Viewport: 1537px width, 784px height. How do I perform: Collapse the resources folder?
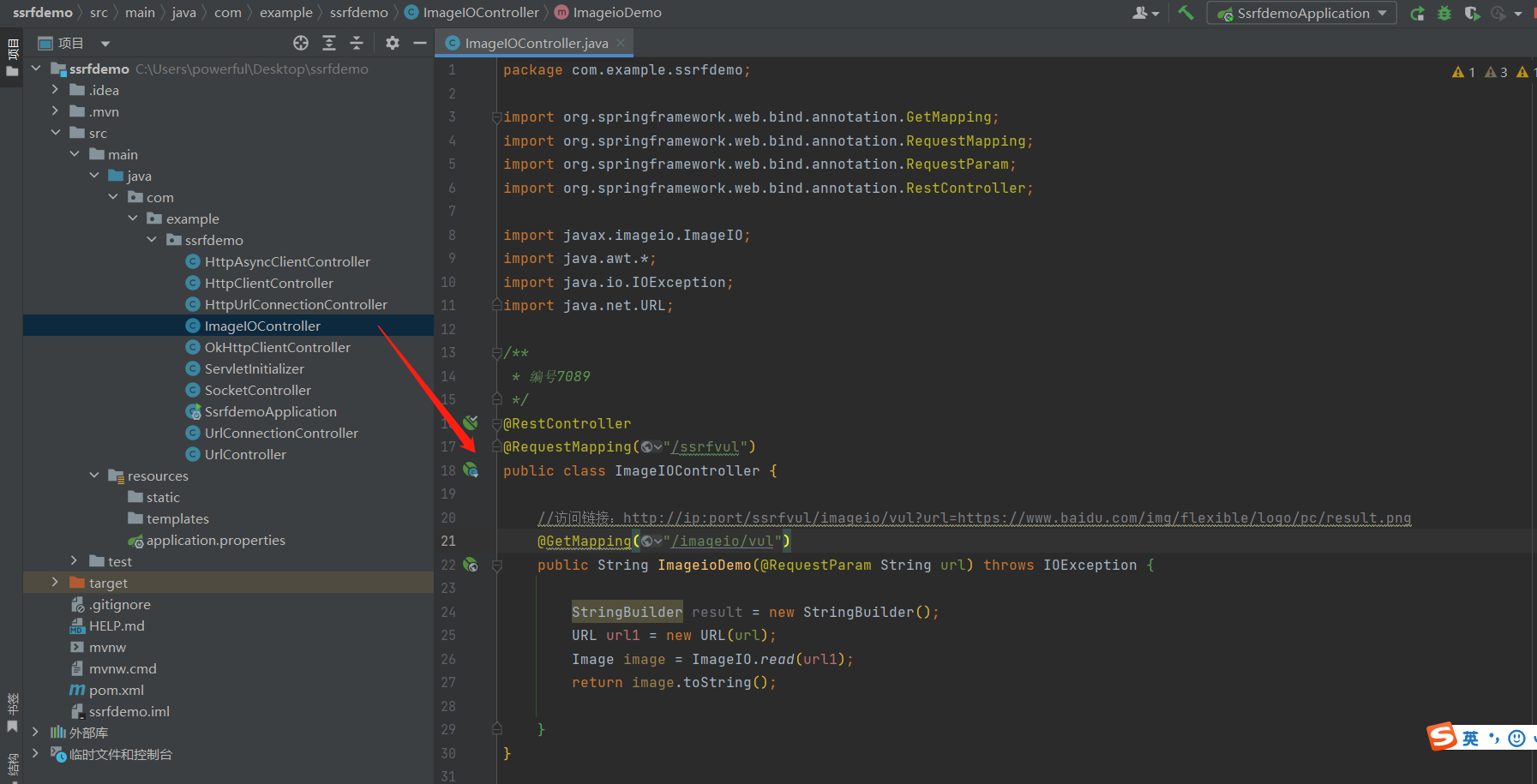pyautogui.click(x=94, y=476)
